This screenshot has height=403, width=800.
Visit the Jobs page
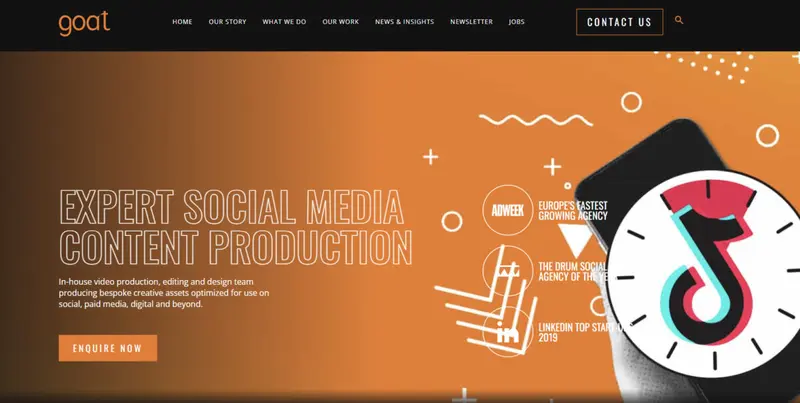pyautogui.click(x=516, y=22)
